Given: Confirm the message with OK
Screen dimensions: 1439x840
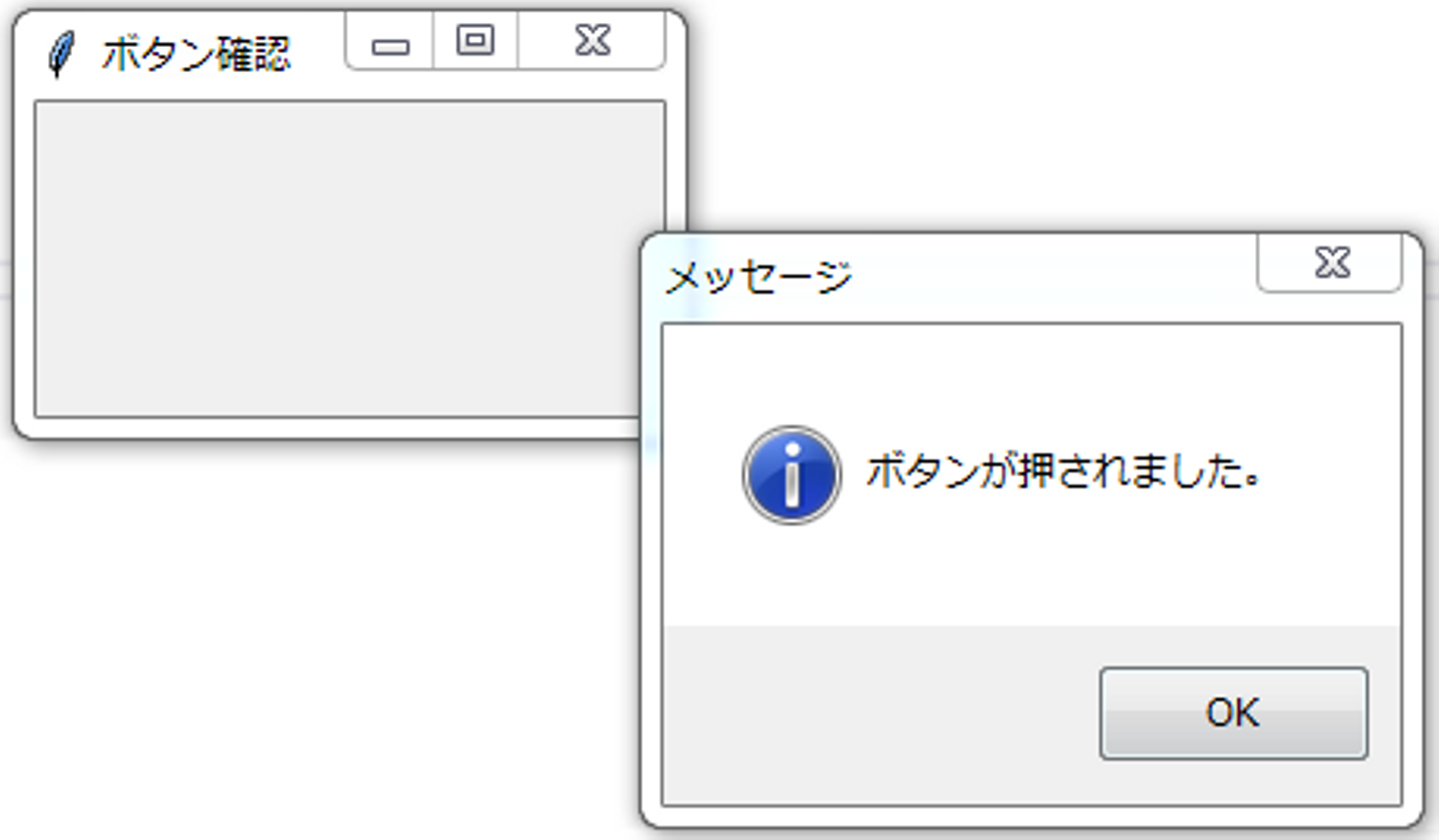Looking at the screenshot, I should tap(1233, 713).
